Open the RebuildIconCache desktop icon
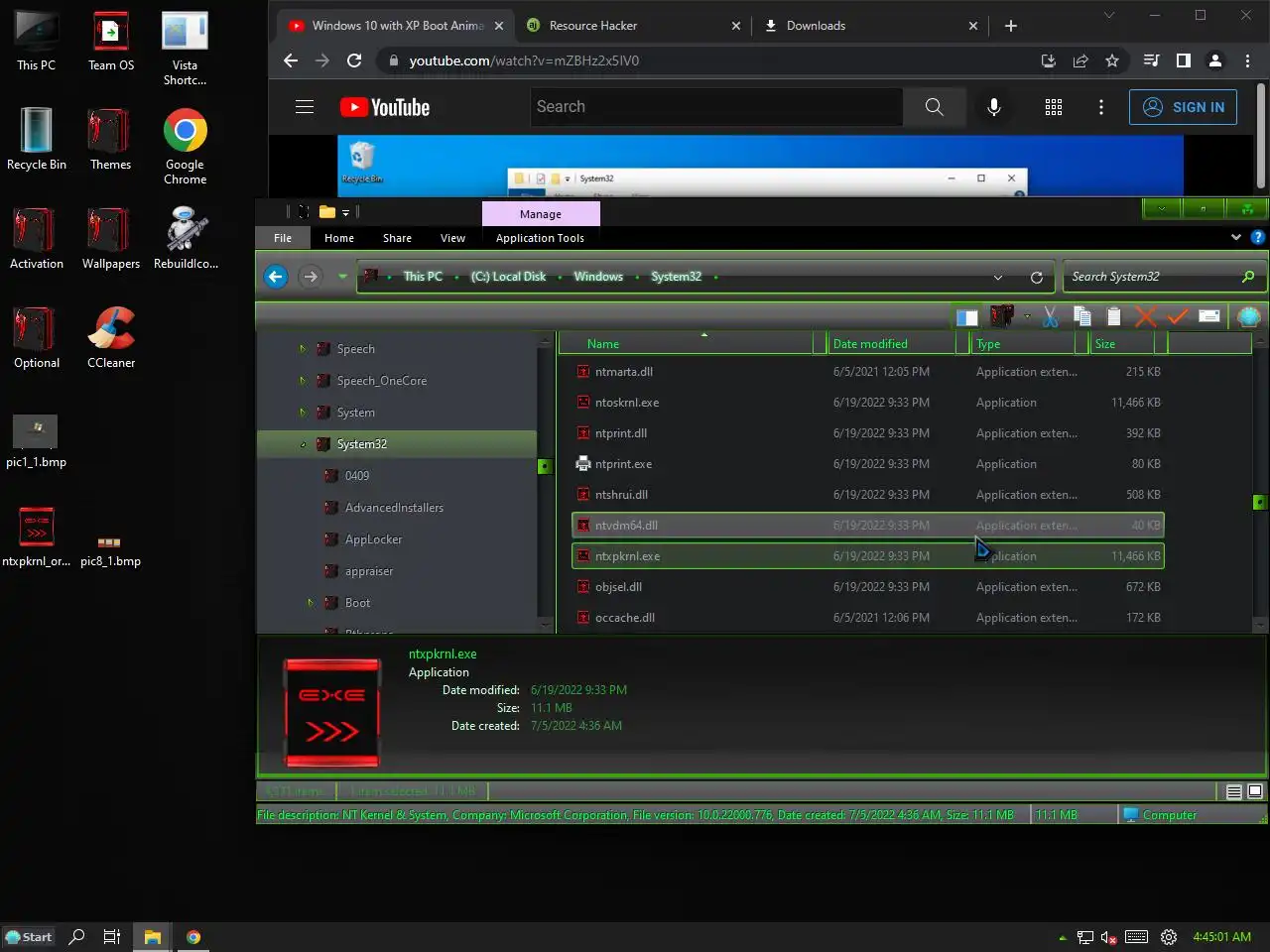Screen dimensions: 1270x952 pos(186,239)
